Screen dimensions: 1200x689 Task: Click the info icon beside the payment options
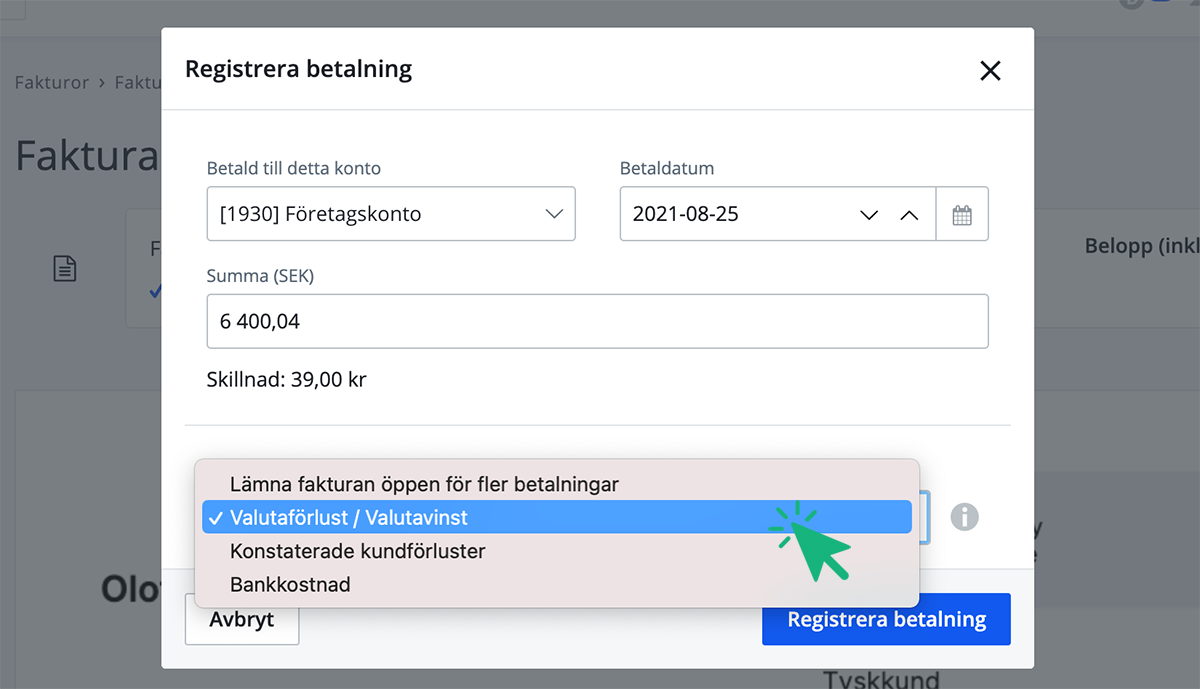click(x=965, y=517)
